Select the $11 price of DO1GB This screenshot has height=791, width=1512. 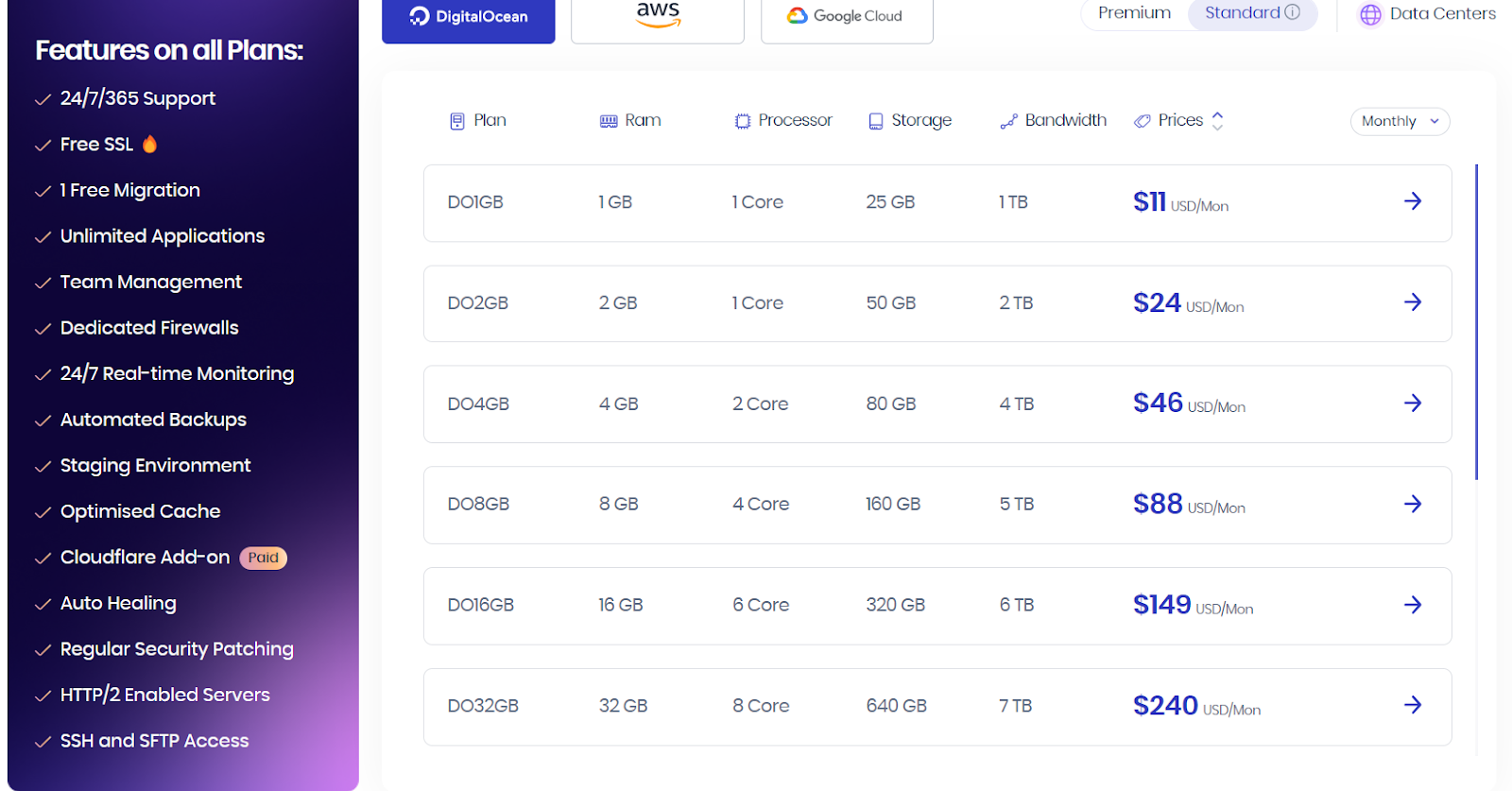(x=1150, y=201)
